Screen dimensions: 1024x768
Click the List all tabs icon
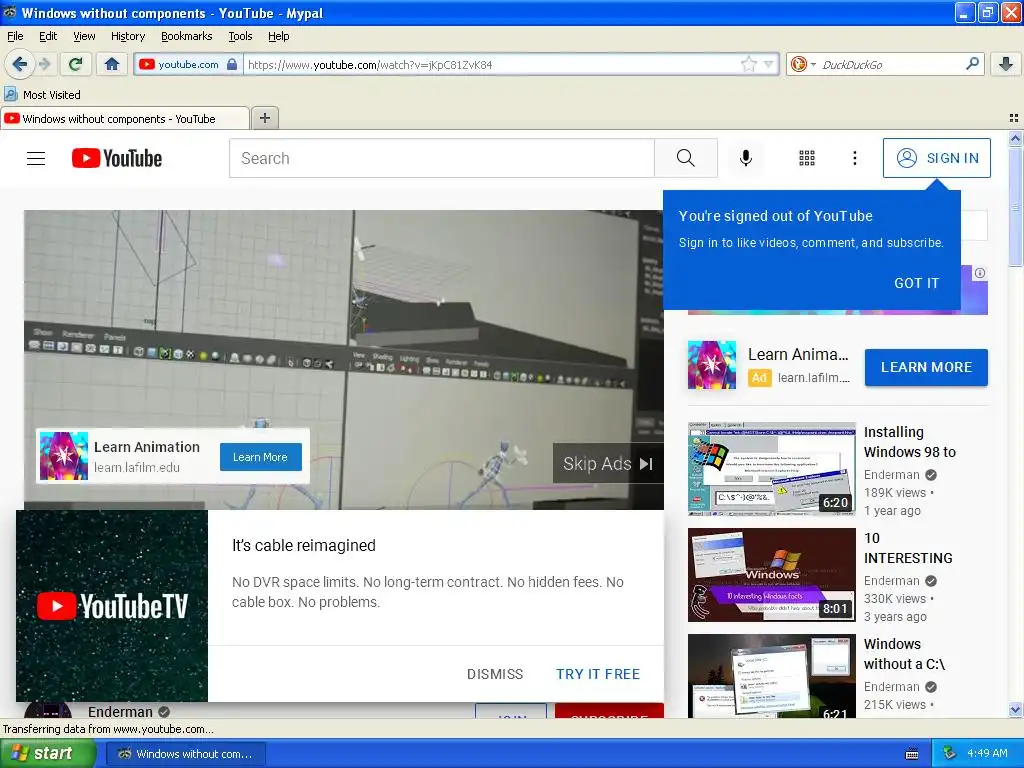pos(1014,118)
